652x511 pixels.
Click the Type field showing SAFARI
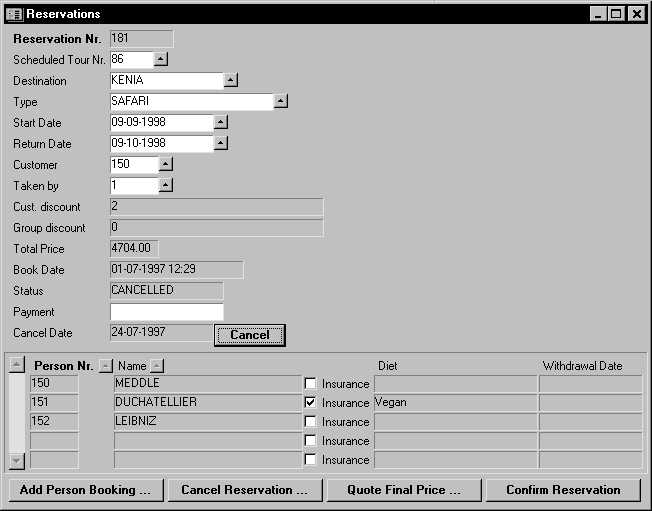click(192, 101)
